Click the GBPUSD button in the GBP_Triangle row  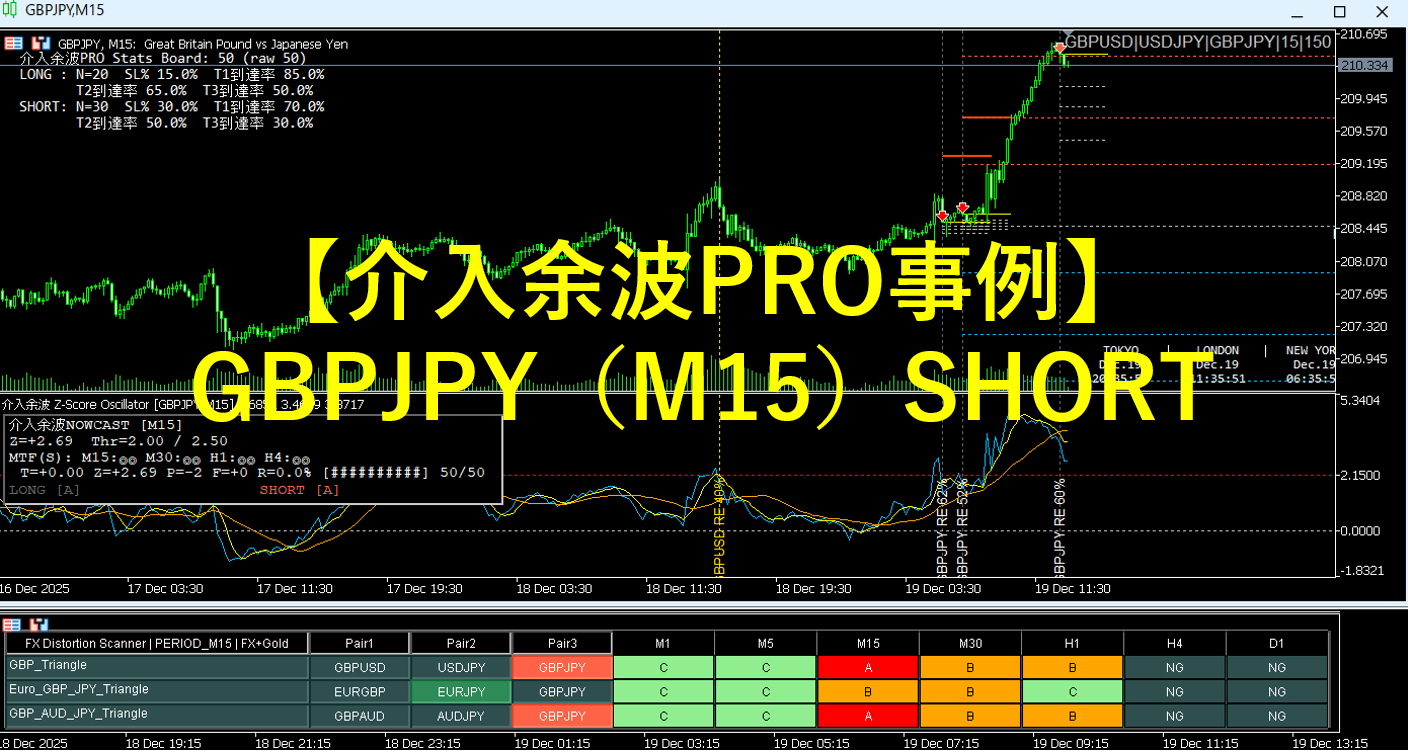coord(359,667)
